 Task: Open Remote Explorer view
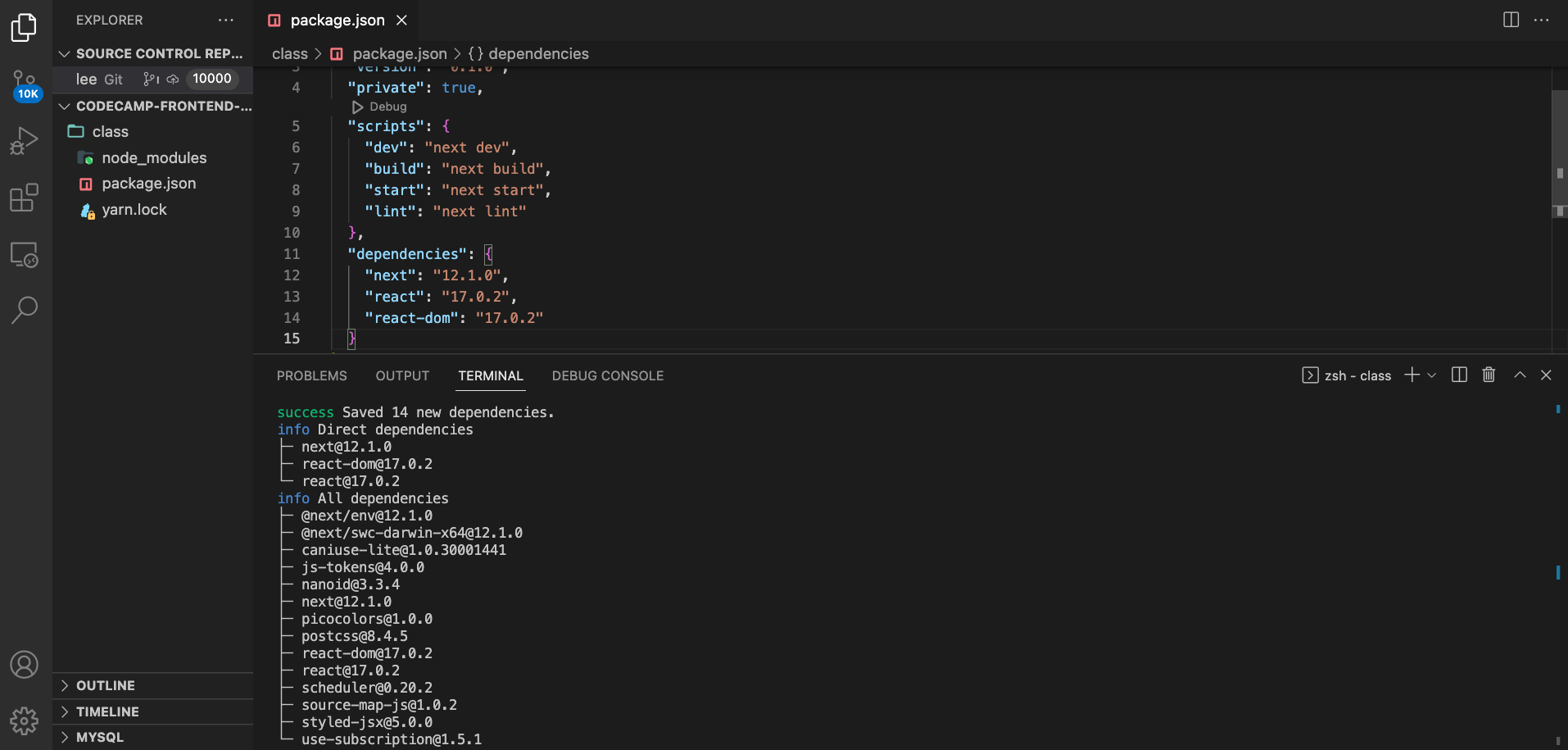pos(25,254)
